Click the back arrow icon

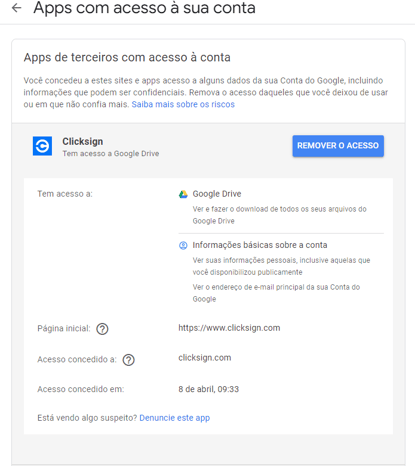[16, 8]
